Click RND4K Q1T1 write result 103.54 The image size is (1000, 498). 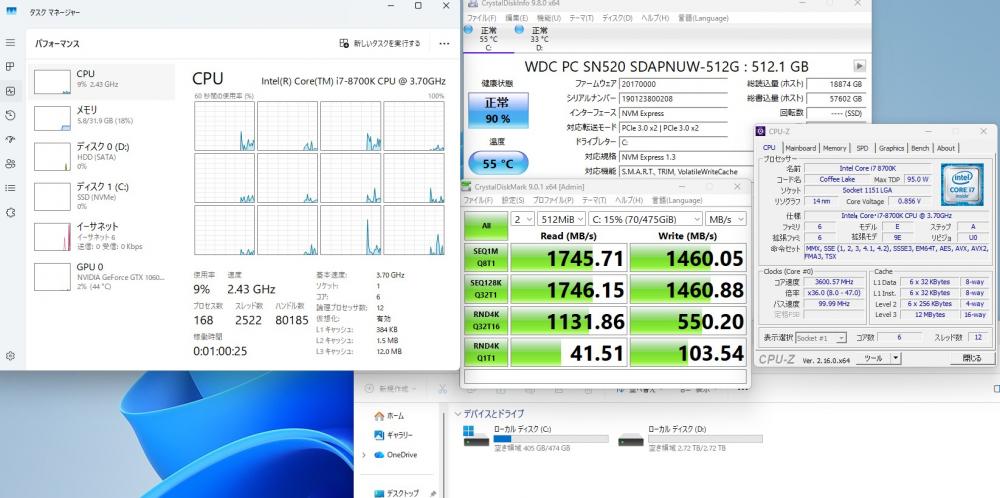coord(688,353)
